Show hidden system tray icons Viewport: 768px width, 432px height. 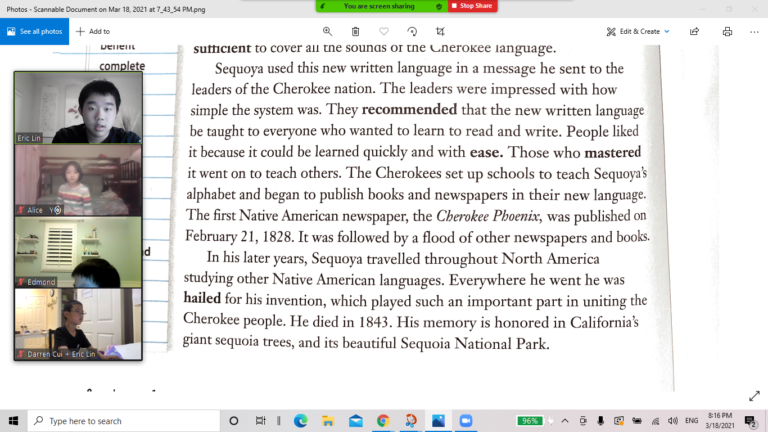[x=565, y=421]
